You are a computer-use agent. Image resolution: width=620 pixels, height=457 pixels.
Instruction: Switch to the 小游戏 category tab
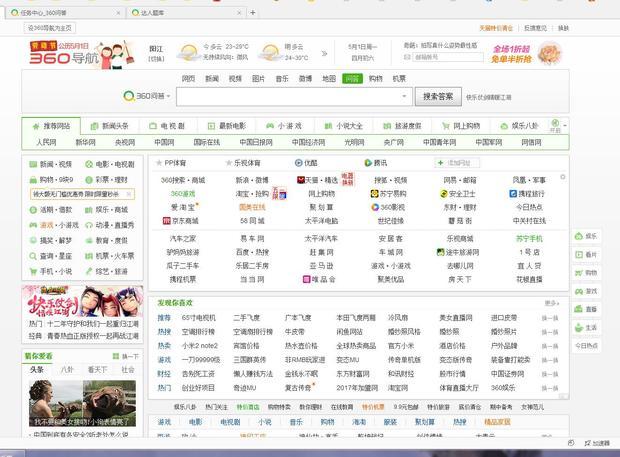pyautogui.click(x=284, y=126)
